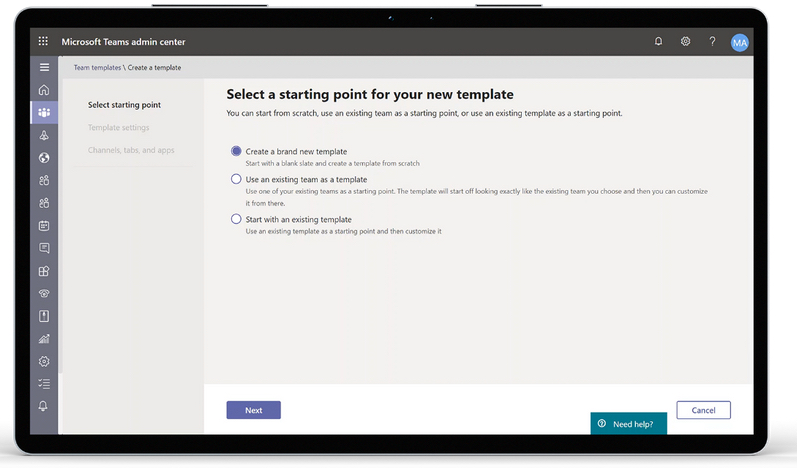Open Org-wide settings gear in sidebar
This screenshot has width=797, height=468.
click(x=44, y=361)
